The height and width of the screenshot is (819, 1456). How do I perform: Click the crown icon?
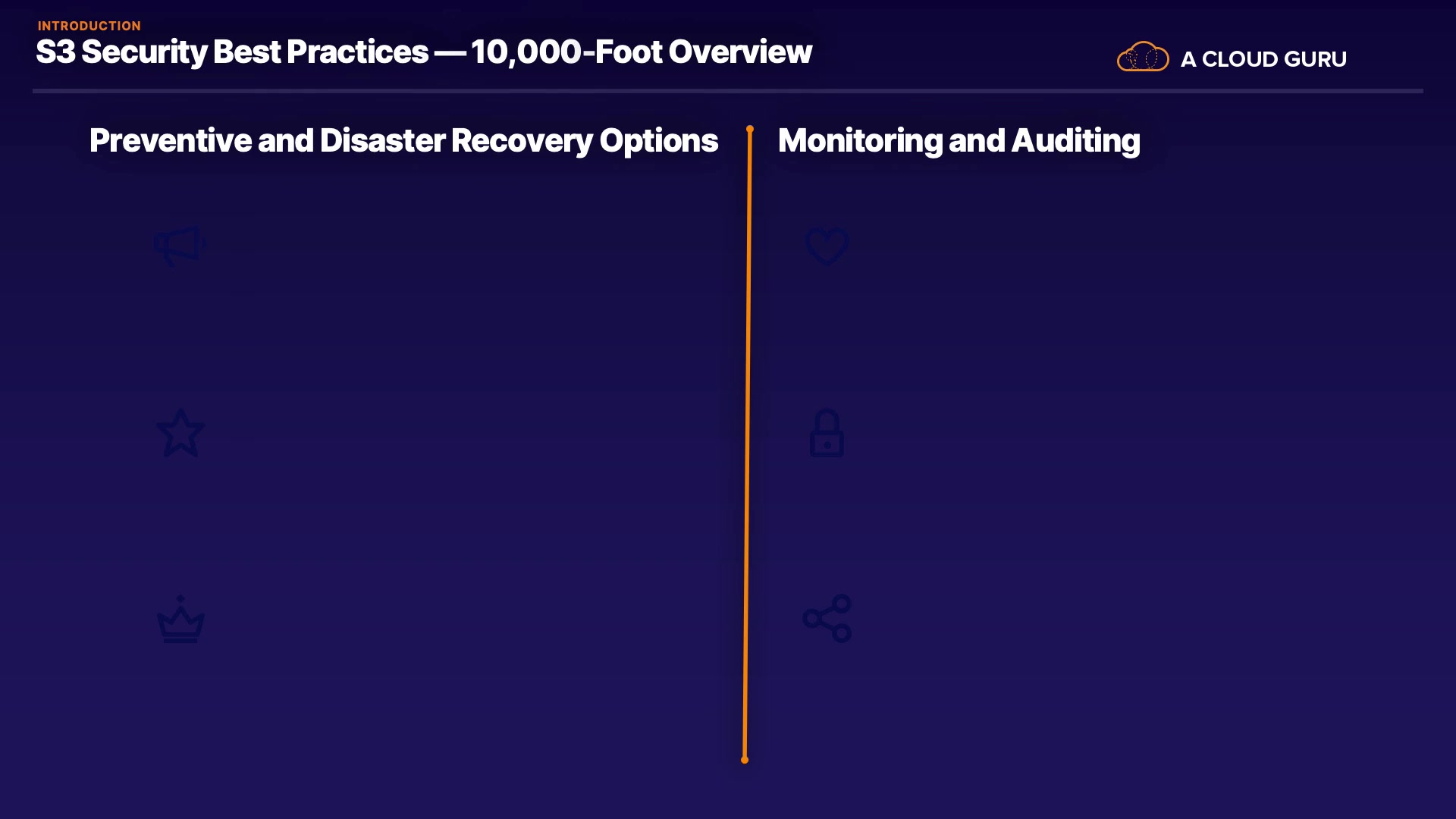tap(180, 620)
